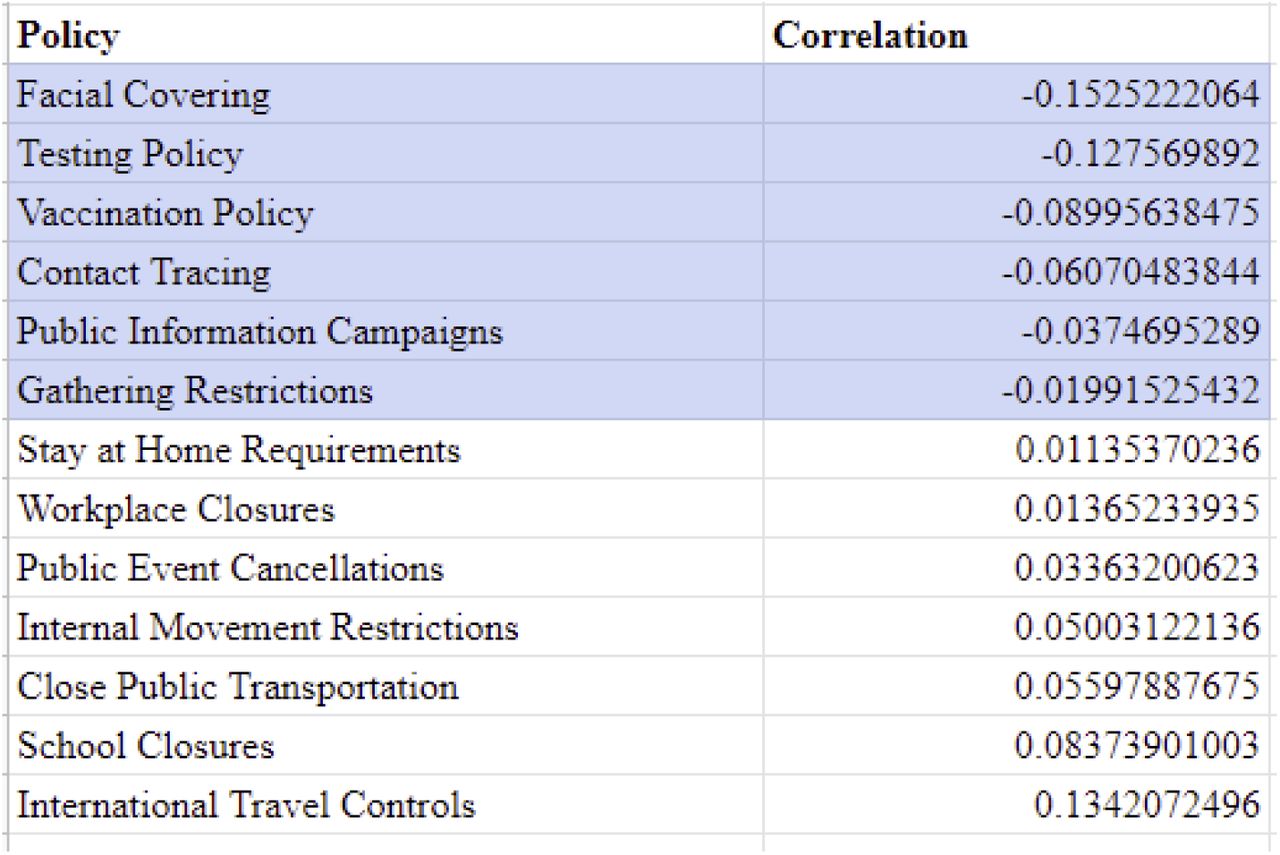Click the value 0.01135370236
The width and height of the screenshot is (1280, 855).
point(1137,450)
